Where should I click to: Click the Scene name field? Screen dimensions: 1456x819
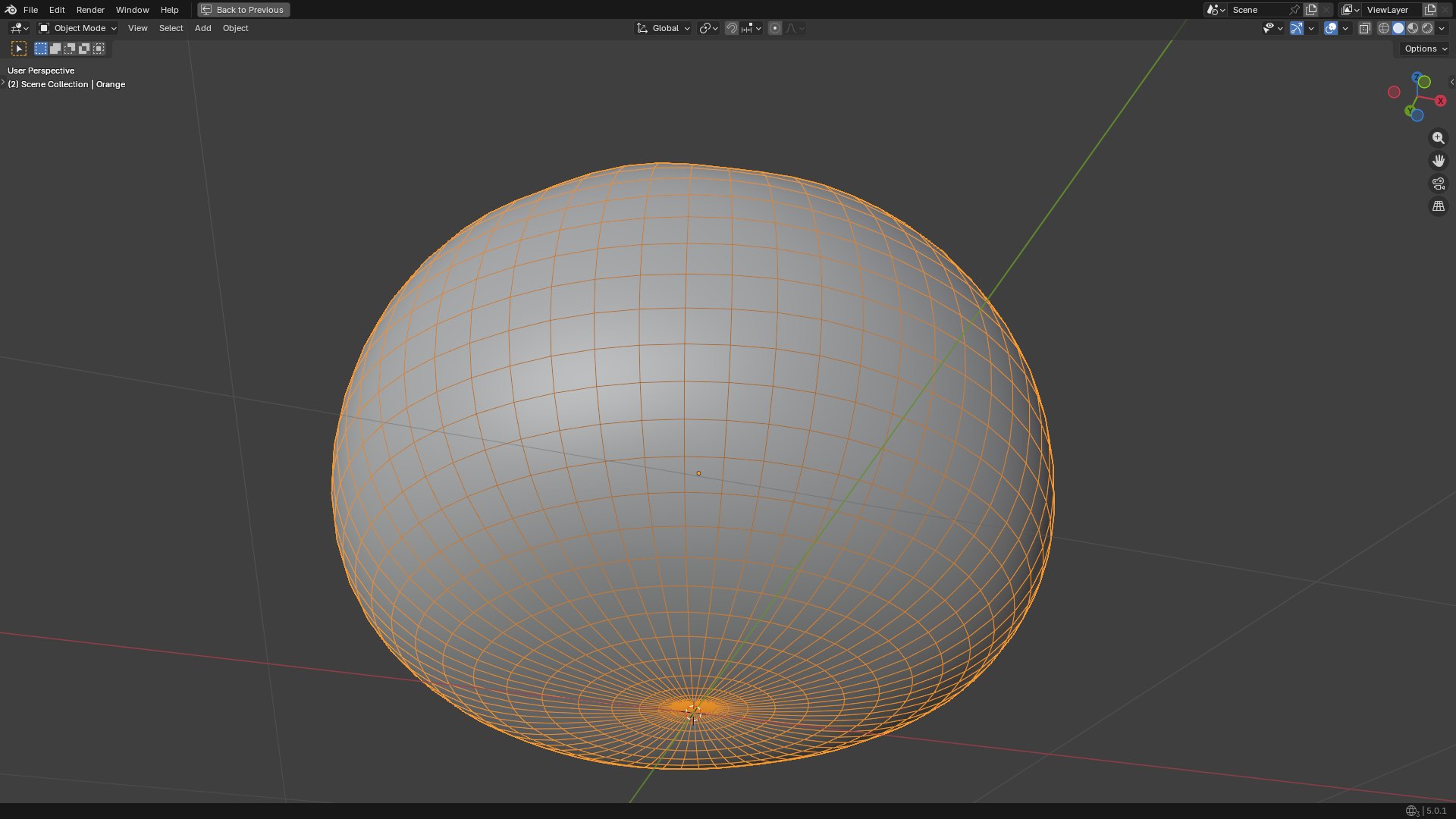pos(1257,10)
